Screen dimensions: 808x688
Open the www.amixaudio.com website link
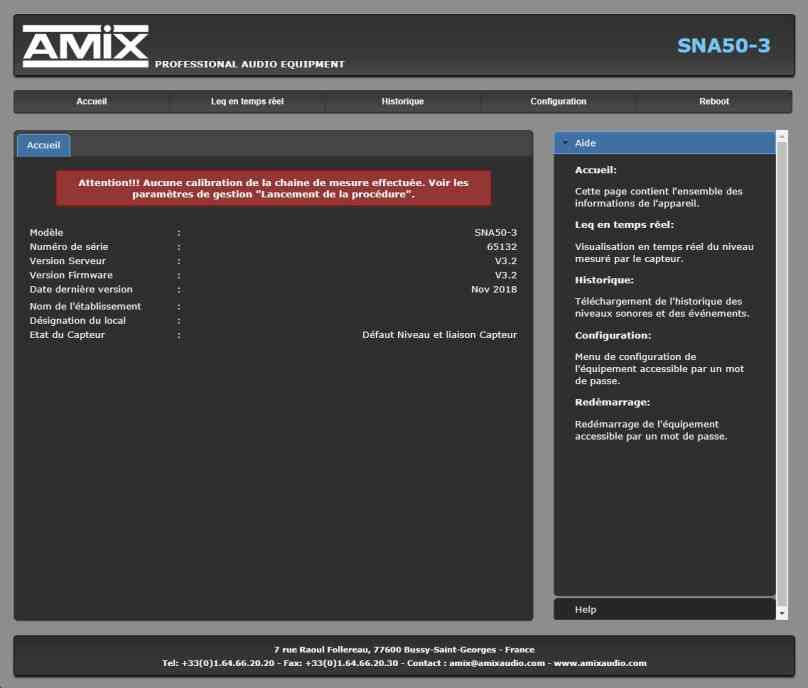click(x=600, y=663)
